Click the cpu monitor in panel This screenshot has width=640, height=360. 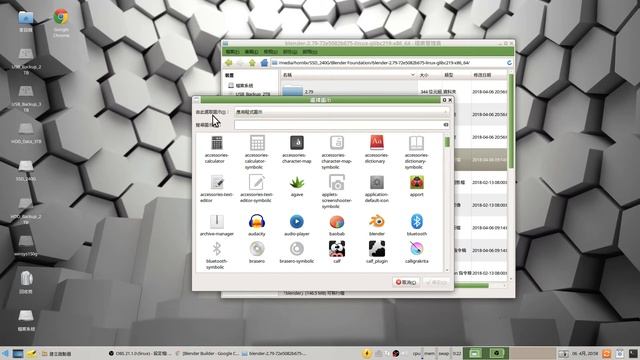point(416,353)
